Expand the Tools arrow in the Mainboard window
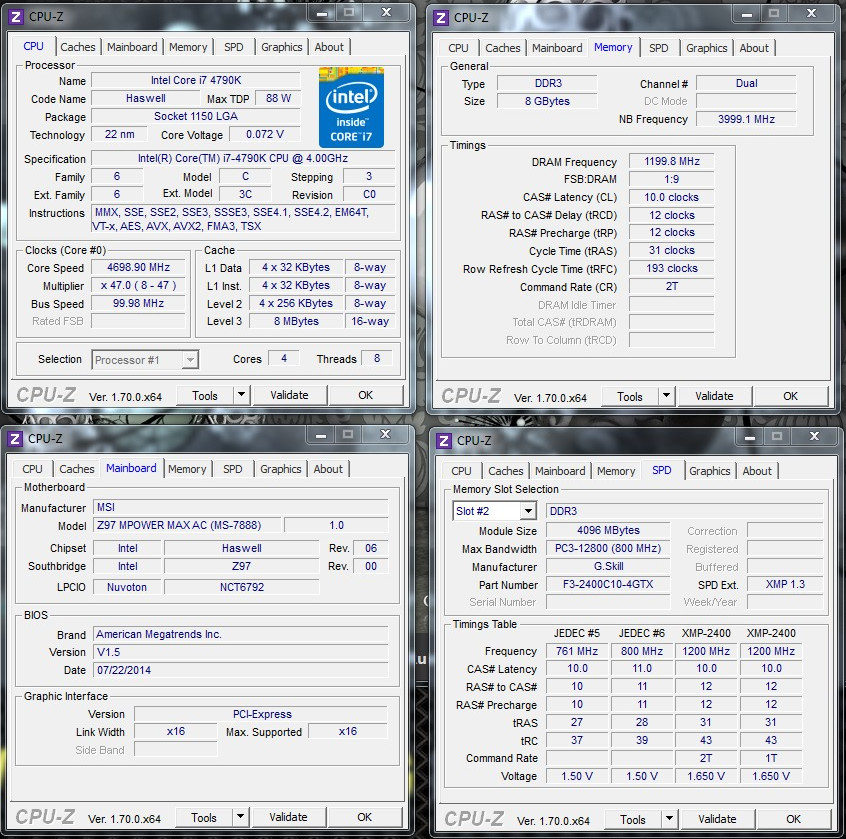Viewport: 846px width, 839px height. pos(240,817)
